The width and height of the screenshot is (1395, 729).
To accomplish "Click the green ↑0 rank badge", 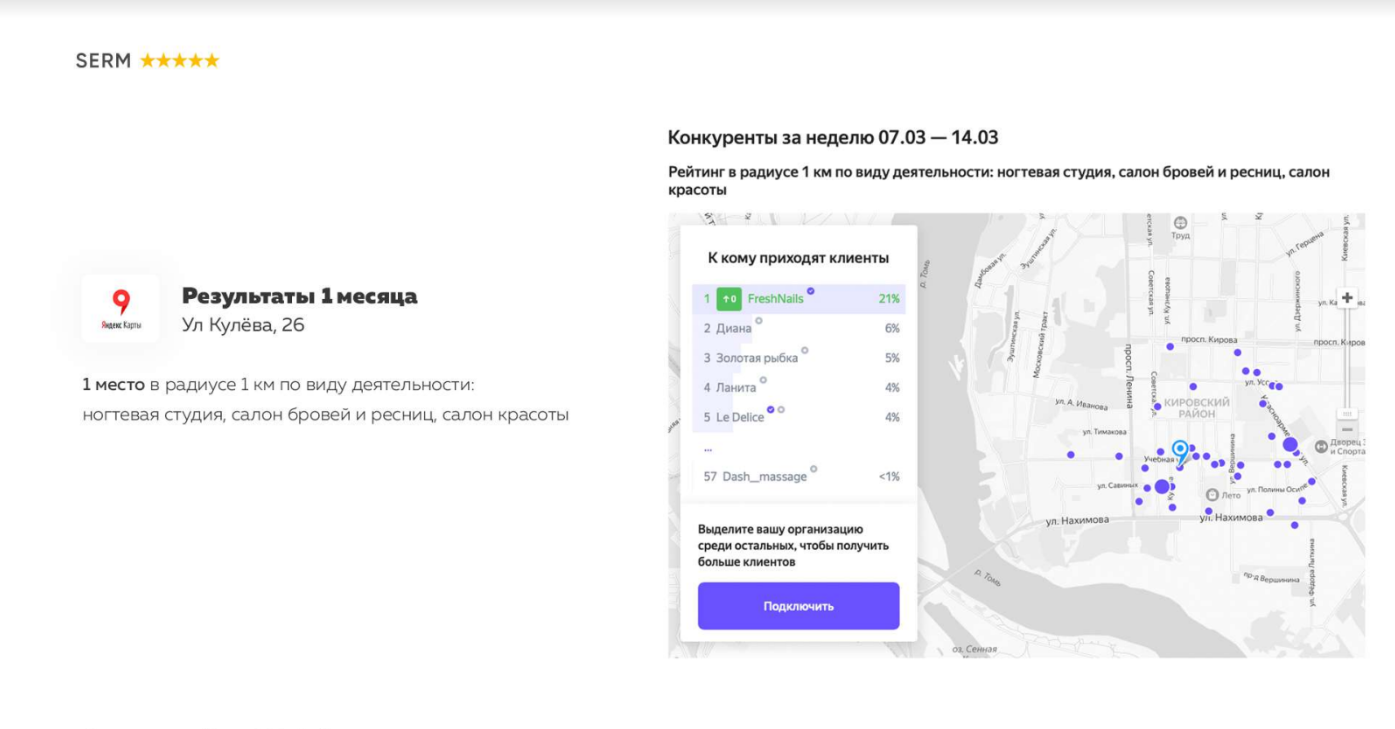I will click(x=729, y=298).
